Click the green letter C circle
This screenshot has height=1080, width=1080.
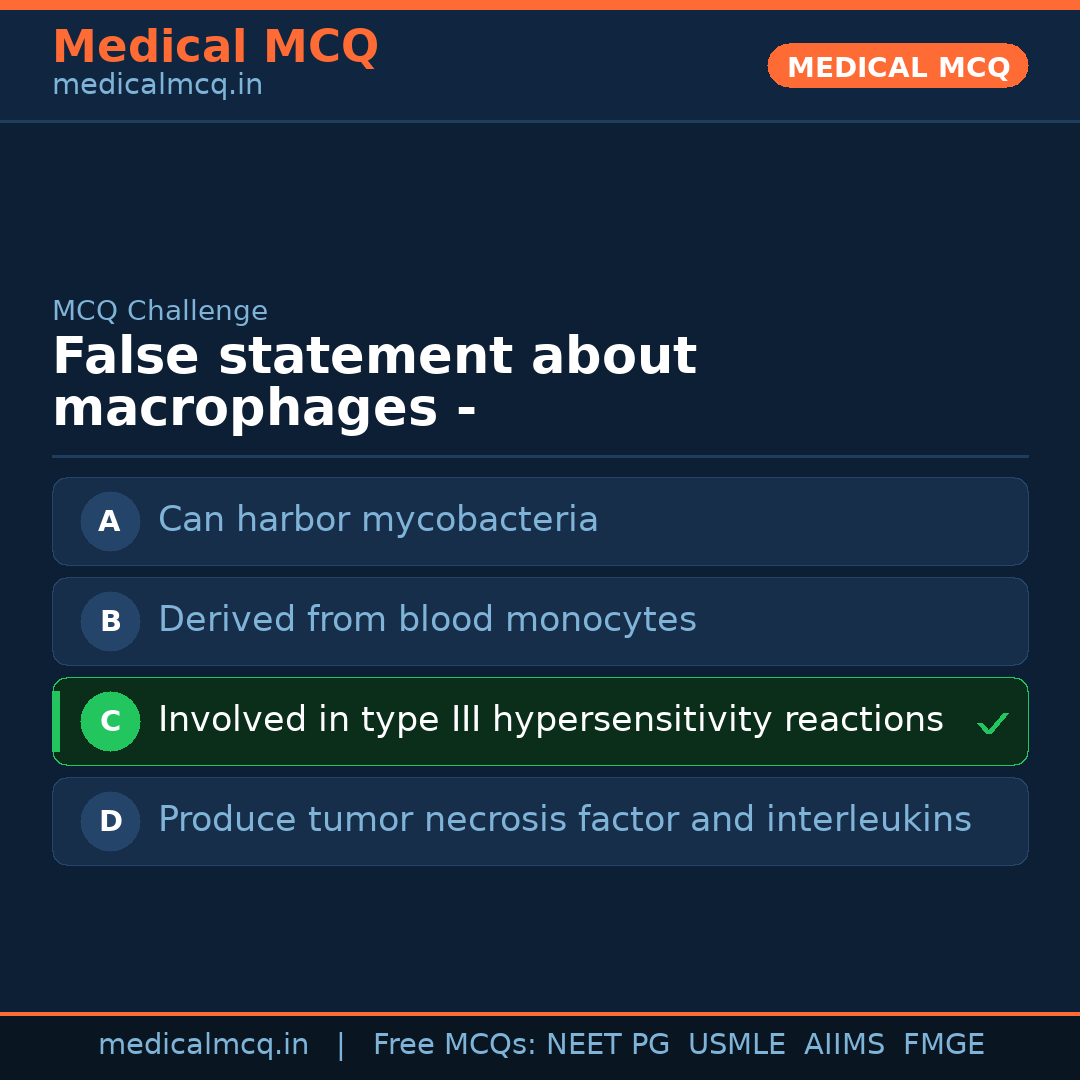(110, 721)
